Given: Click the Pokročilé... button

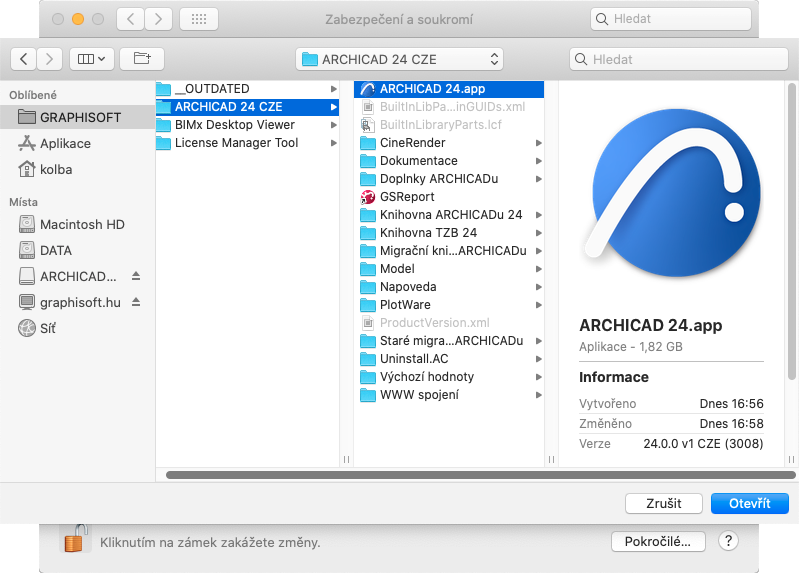Looking at the screenshot, I should point(658,541).
